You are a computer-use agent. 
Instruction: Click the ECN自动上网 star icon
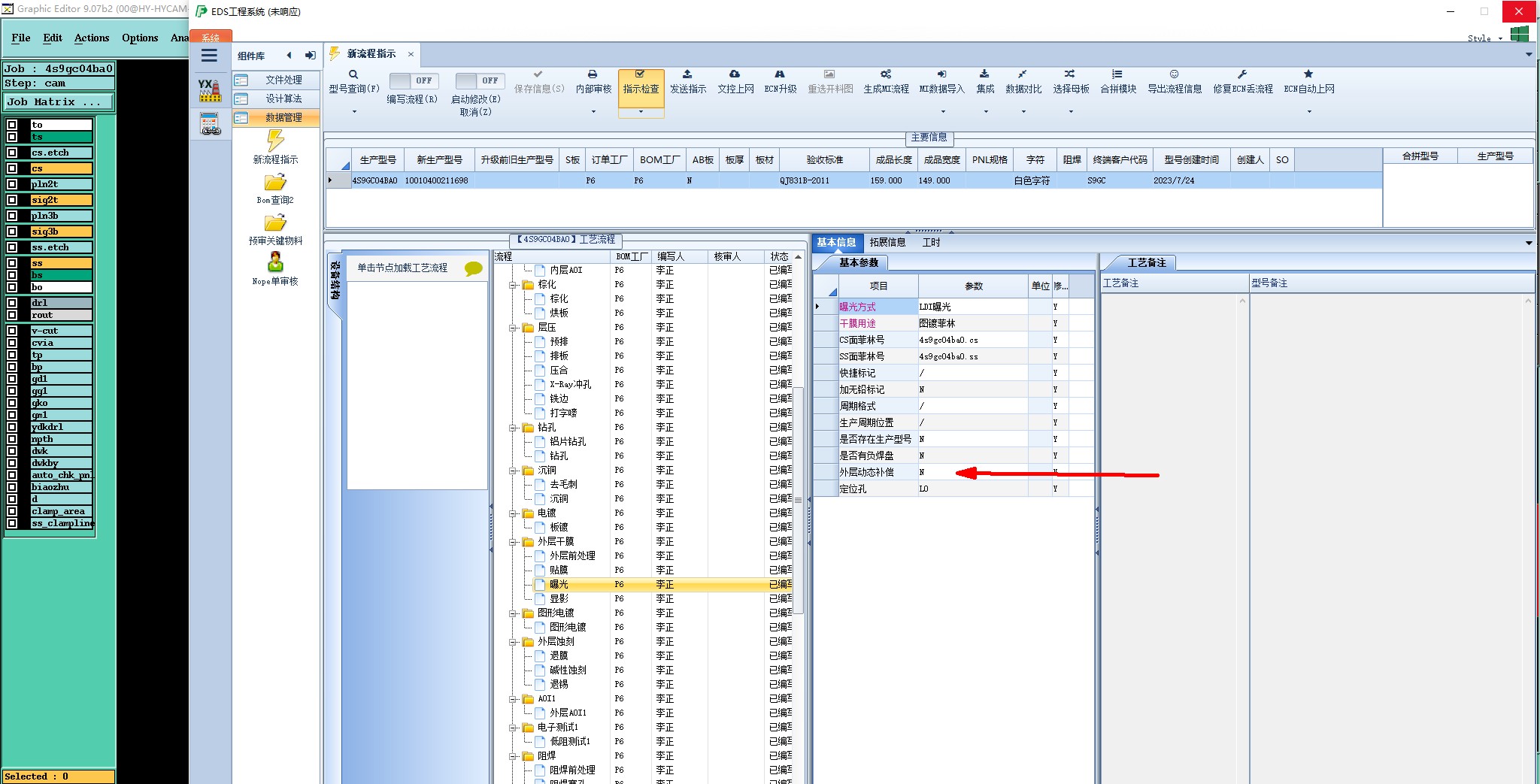(1308, 74)
